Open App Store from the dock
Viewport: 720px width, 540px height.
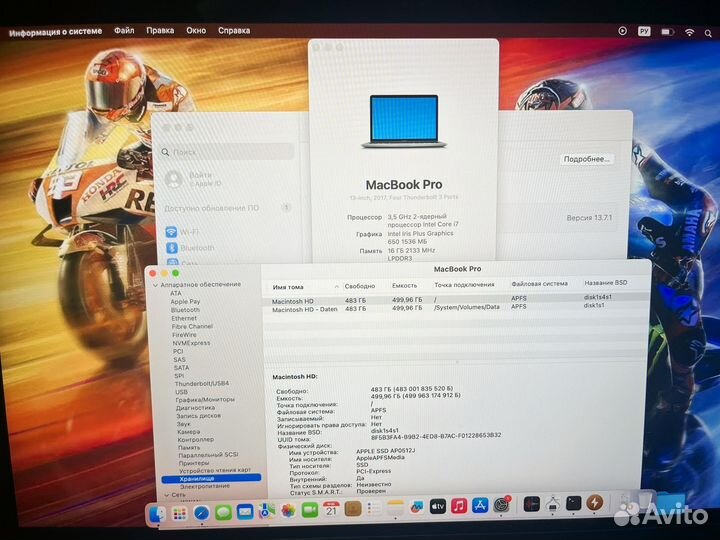(480, 506)
